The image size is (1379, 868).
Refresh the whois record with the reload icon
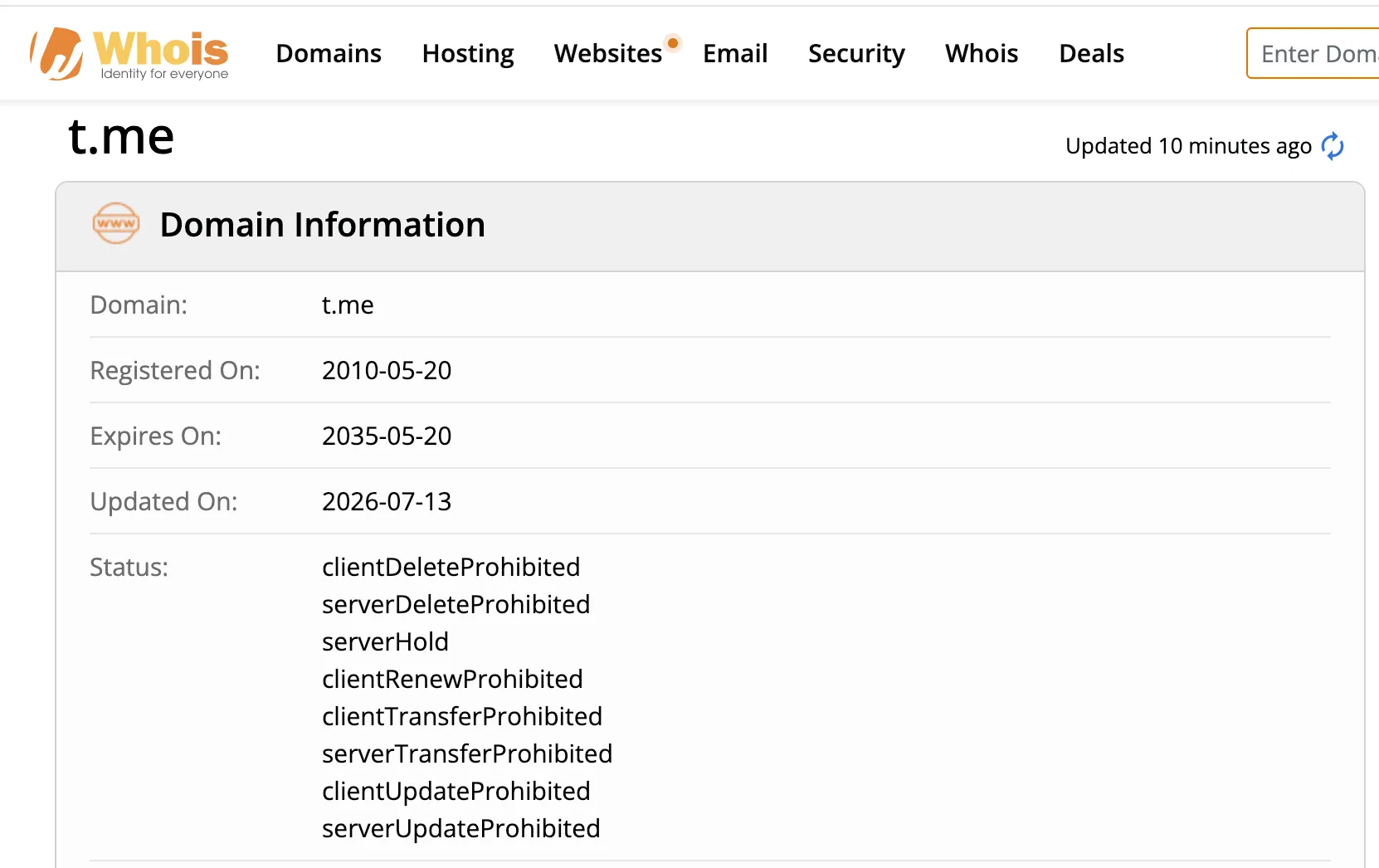pyautogui.click(x=1333, y=146)
